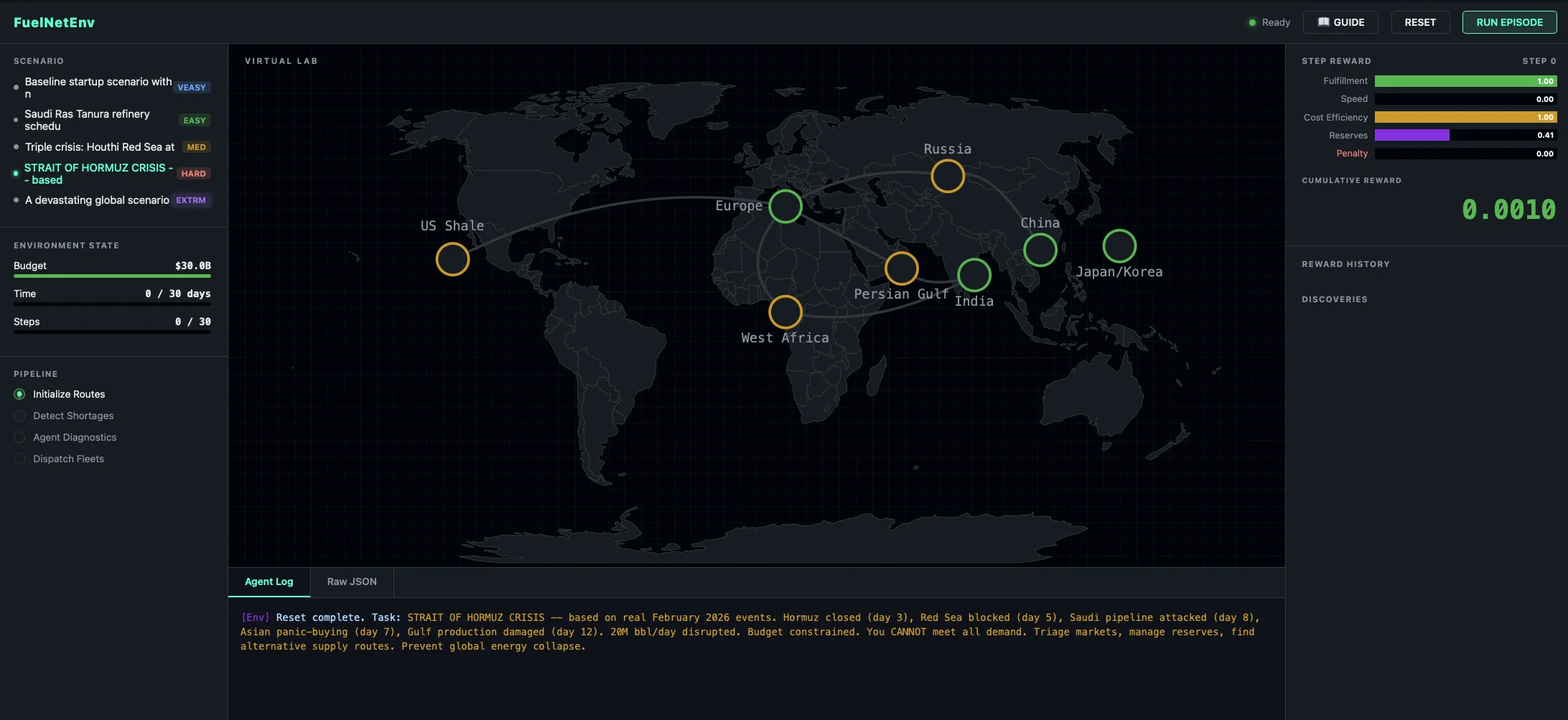This screenshot has width=1568, height=720.
Task: Click the book icon in Guide button
Action: click(1323, 22)
